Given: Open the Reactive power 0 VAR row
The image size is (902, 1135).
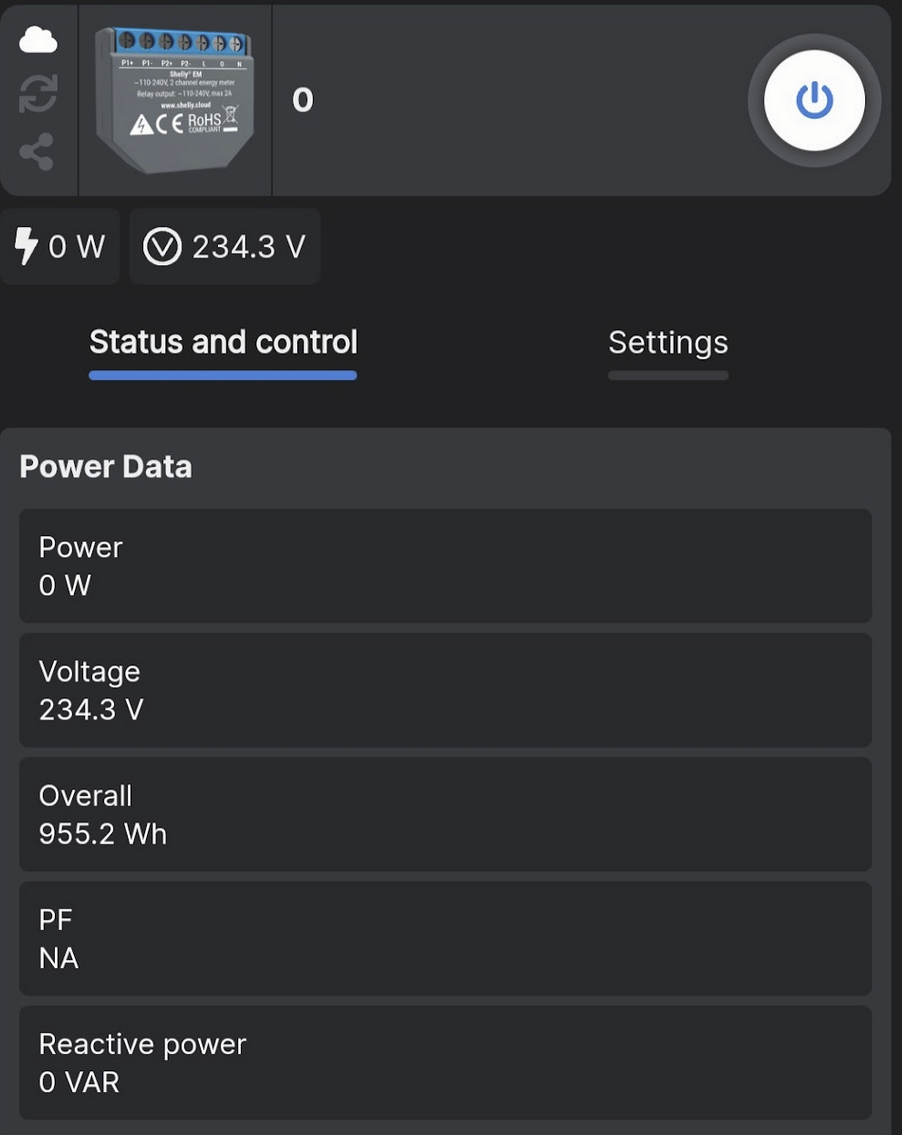Looking at the screenshot, I should click(445, 1063).
